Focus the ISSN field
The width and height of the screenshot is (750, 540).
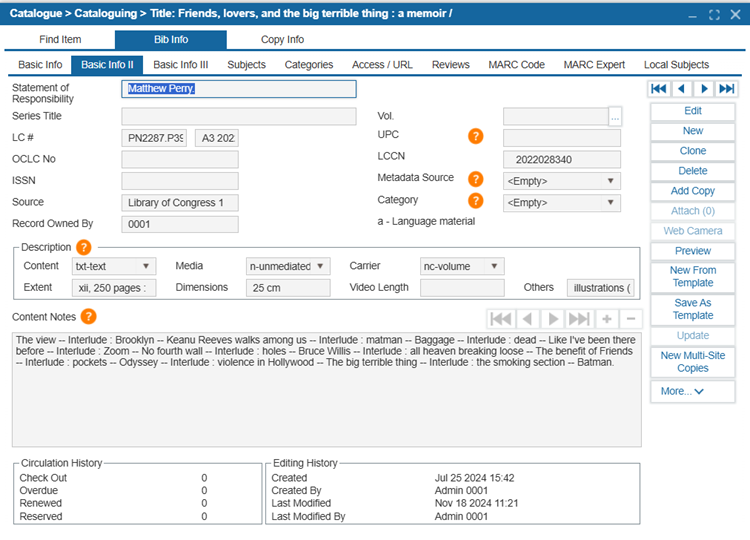180,181
